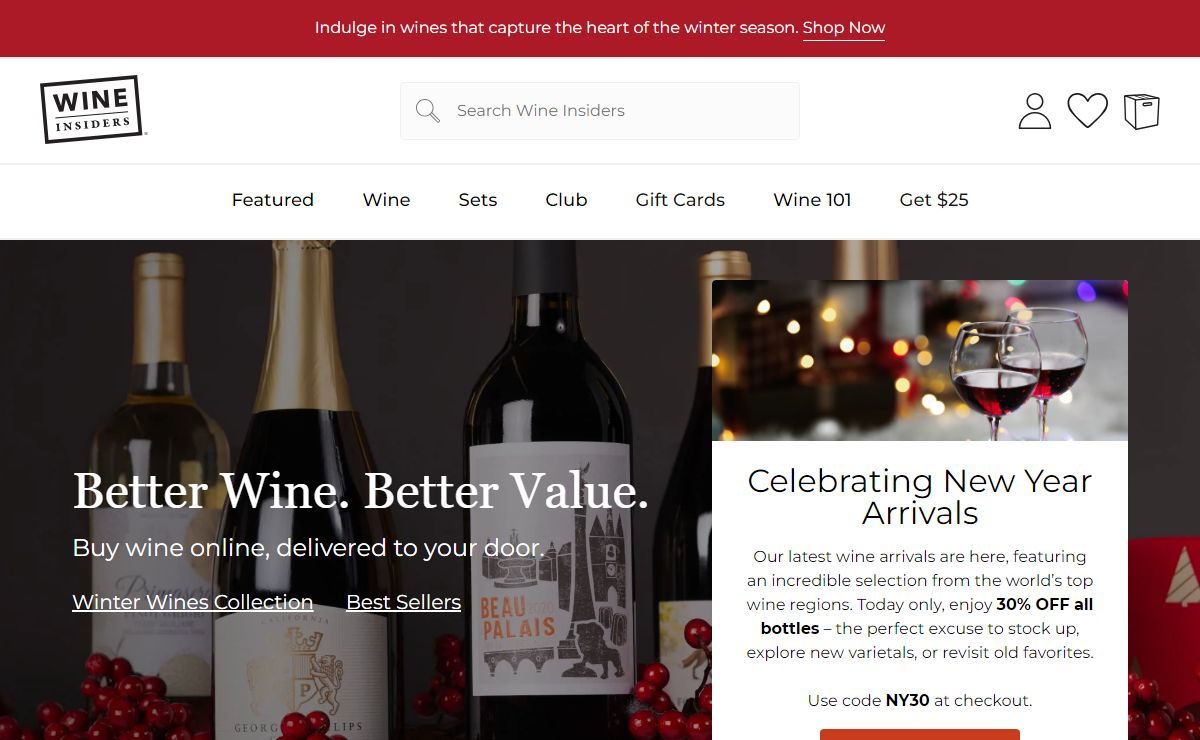The height and width of the screenshot is (740, 1200).
Task: Open the user account icon
Action: (x=1035, y=111)
